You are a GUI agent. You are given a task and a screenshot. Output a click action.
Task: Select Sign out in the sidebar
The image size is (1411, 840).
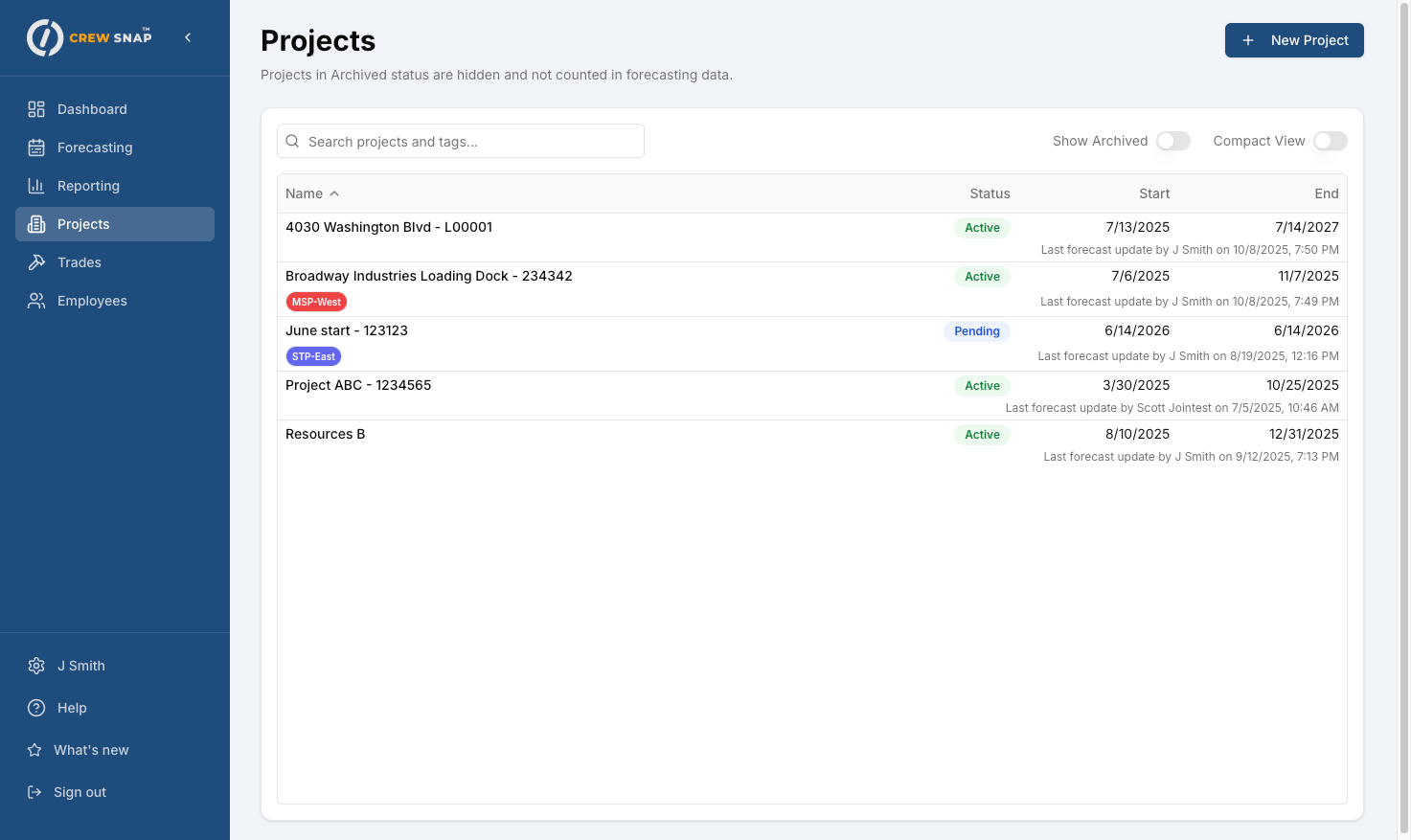tap(80, 792)
